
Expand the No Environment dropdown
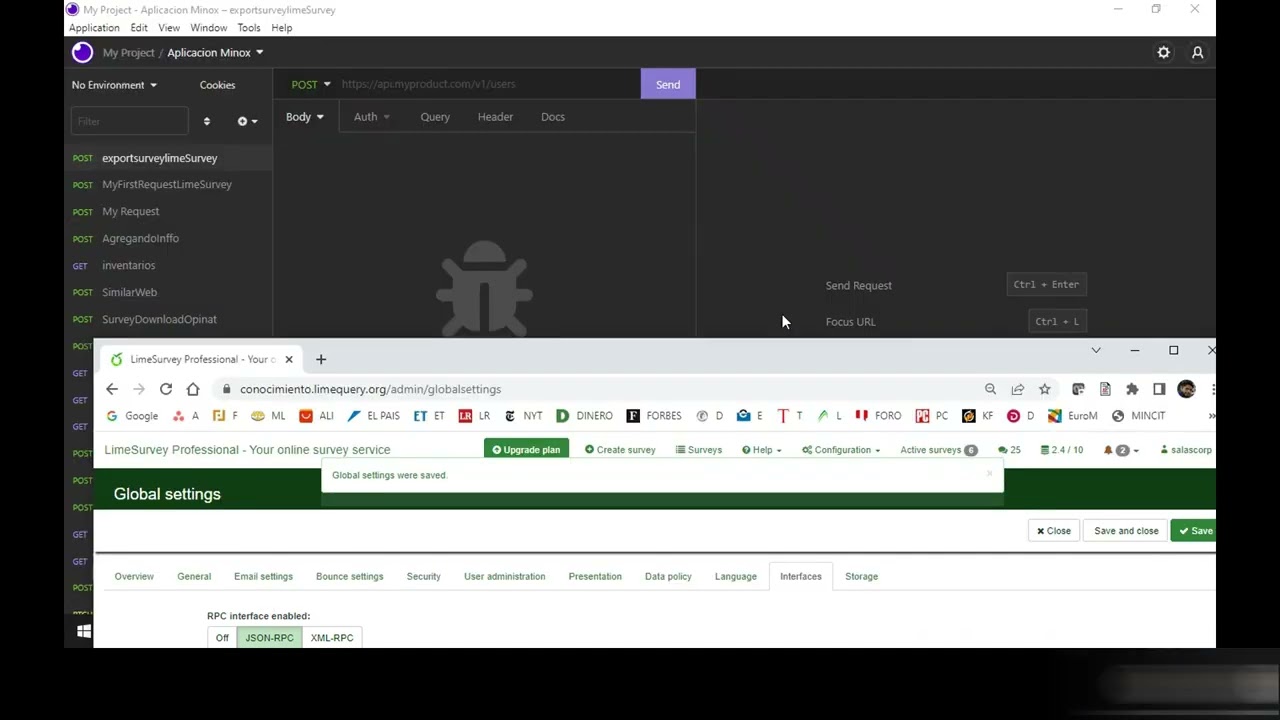click(114, 85)
